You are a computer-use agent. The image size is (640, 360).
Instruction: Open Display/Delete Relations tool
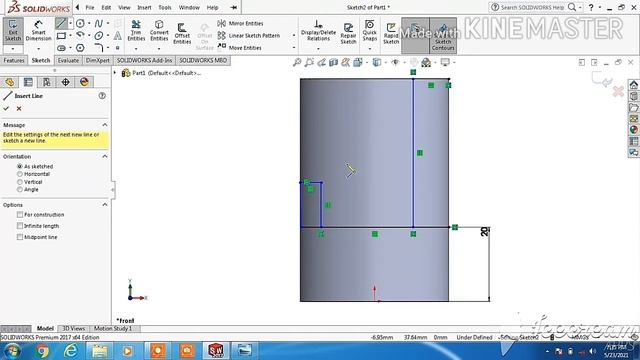(318, 31)
